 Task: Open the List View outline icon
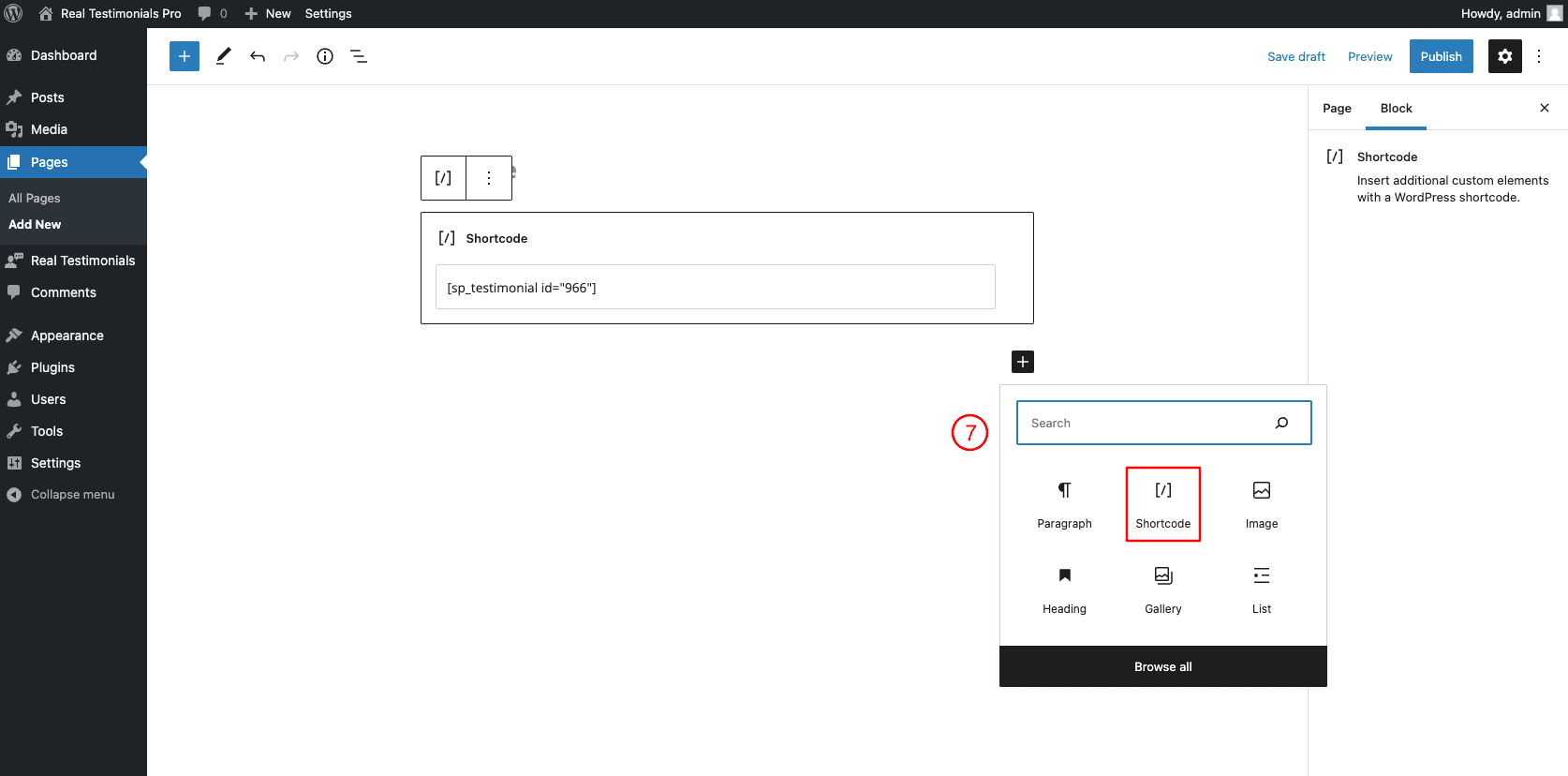coord(359,56)
